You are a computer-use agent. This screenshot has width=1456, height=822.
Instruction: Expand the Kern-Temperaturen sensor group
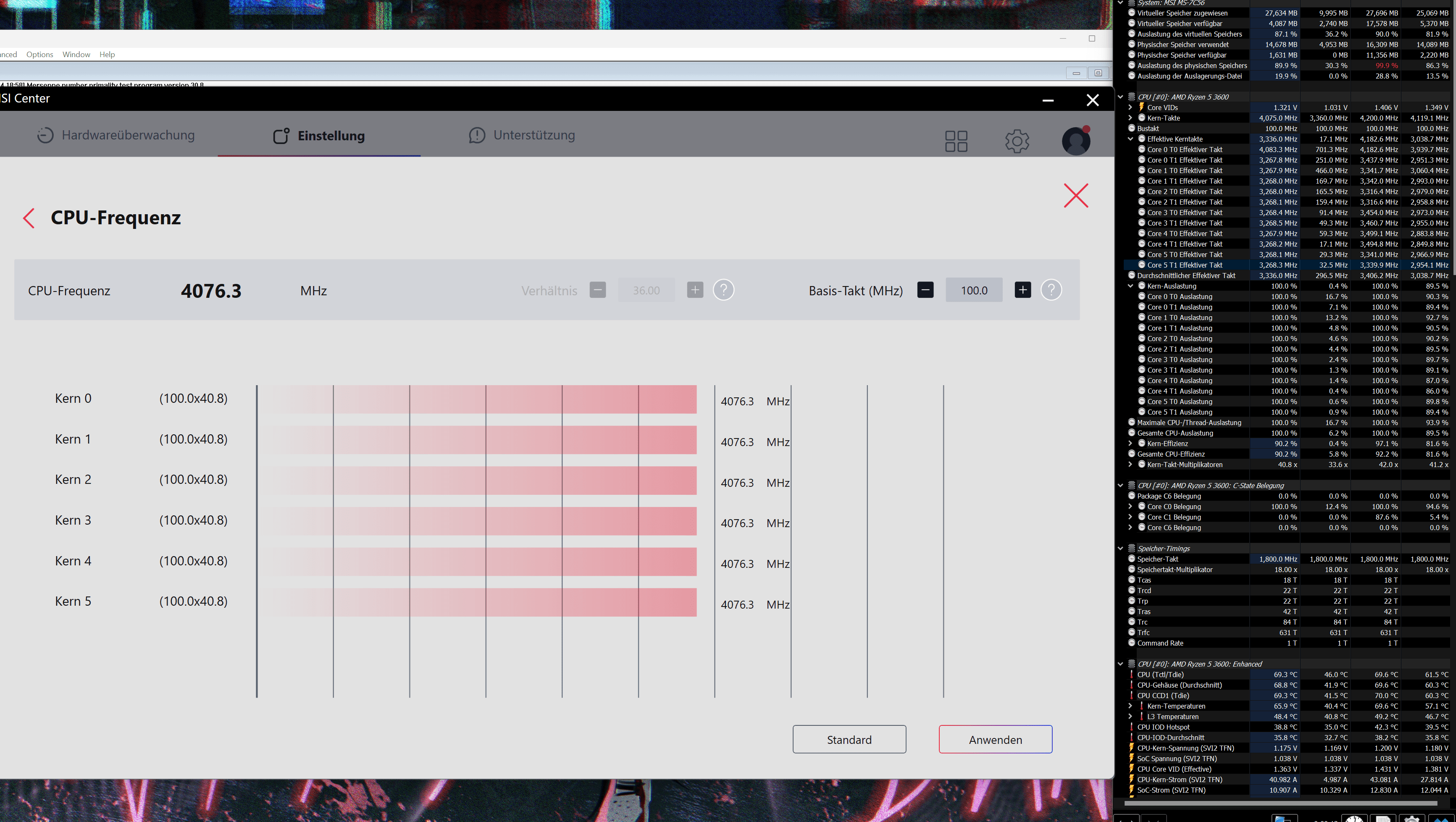(1130, 706)
